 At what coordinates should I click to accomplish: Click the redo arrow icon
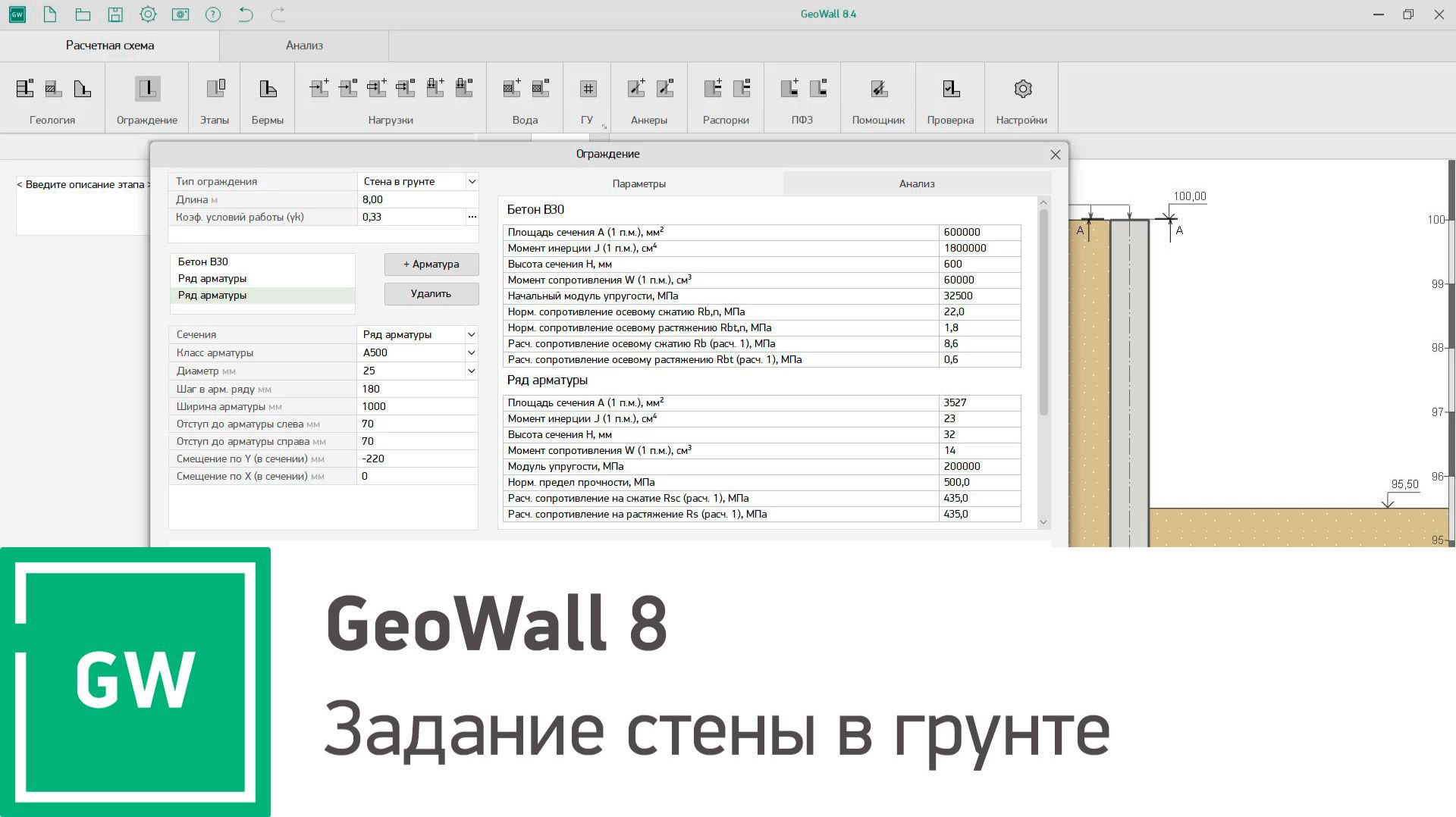click(x=278, y=14)
